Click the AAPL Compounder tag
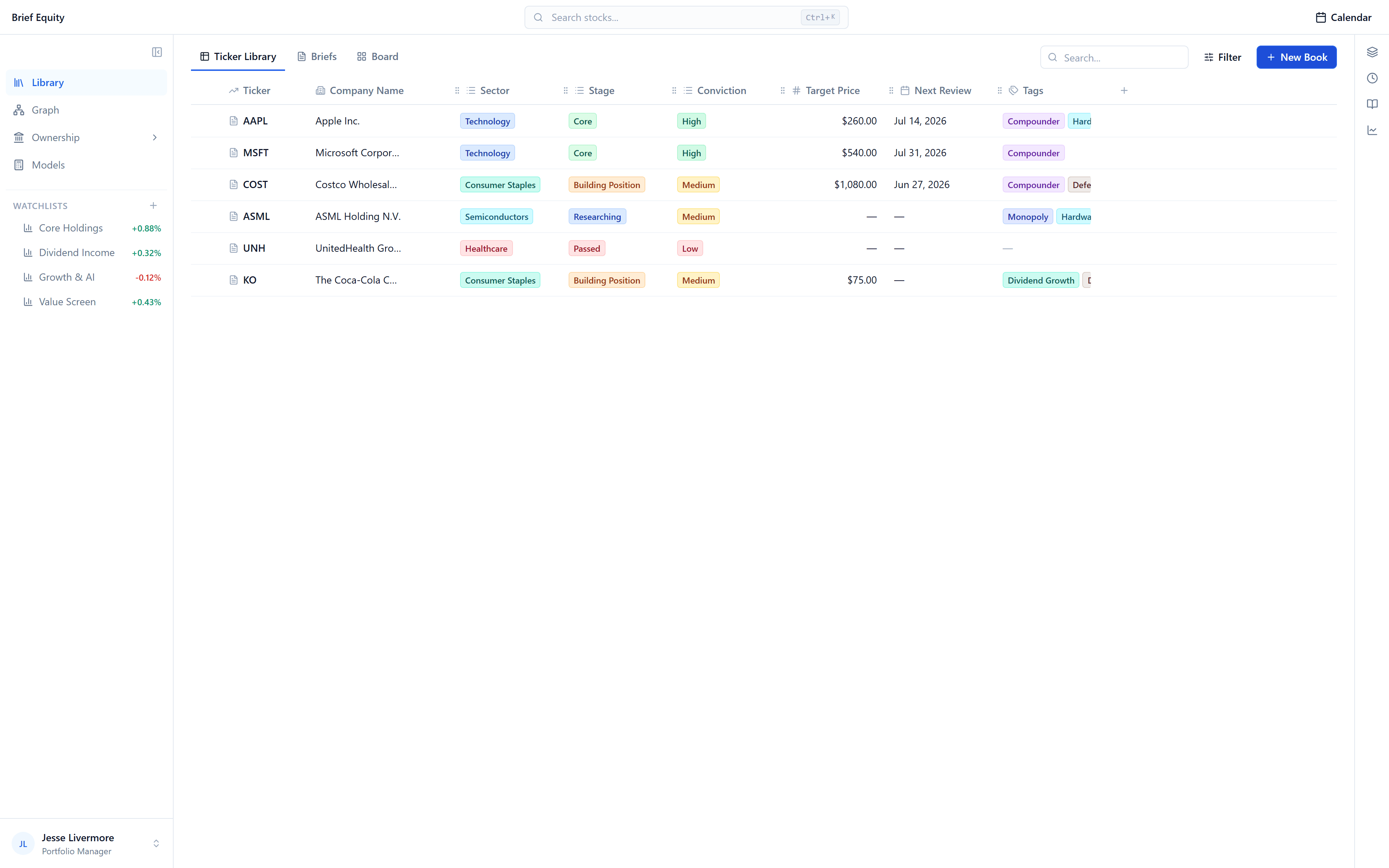Image resolution: width=1389 pixels, height=868 pixels. 1033,121
